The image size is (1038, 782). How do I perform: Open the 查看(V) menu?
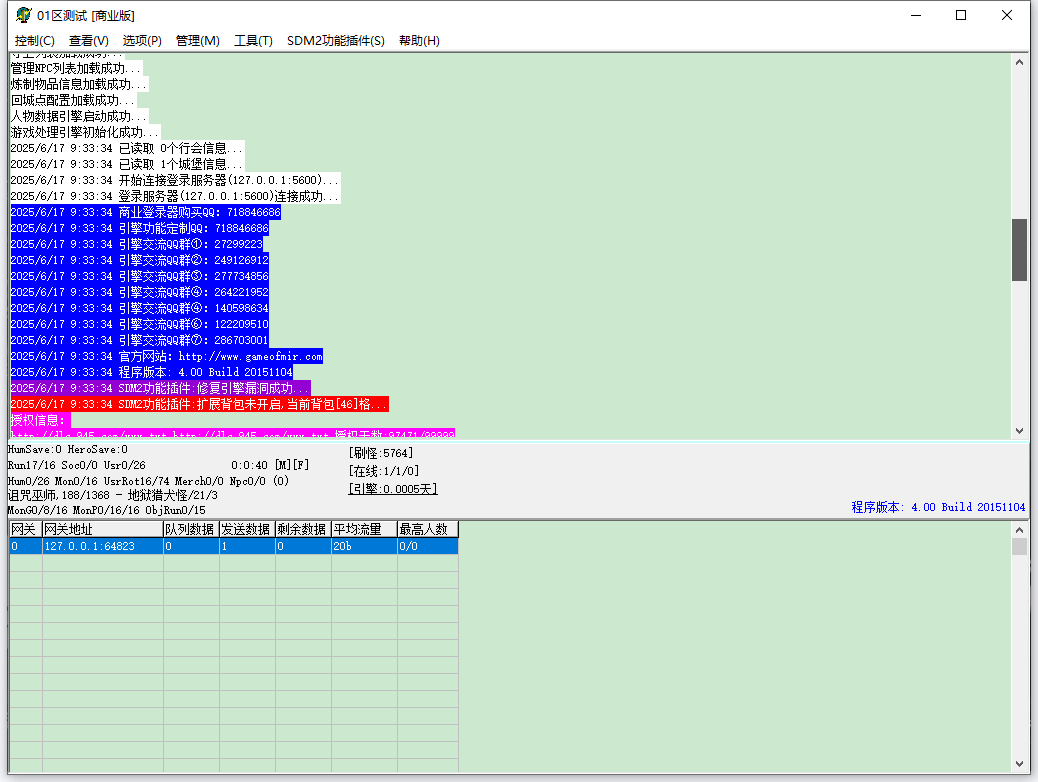[89, 40]
